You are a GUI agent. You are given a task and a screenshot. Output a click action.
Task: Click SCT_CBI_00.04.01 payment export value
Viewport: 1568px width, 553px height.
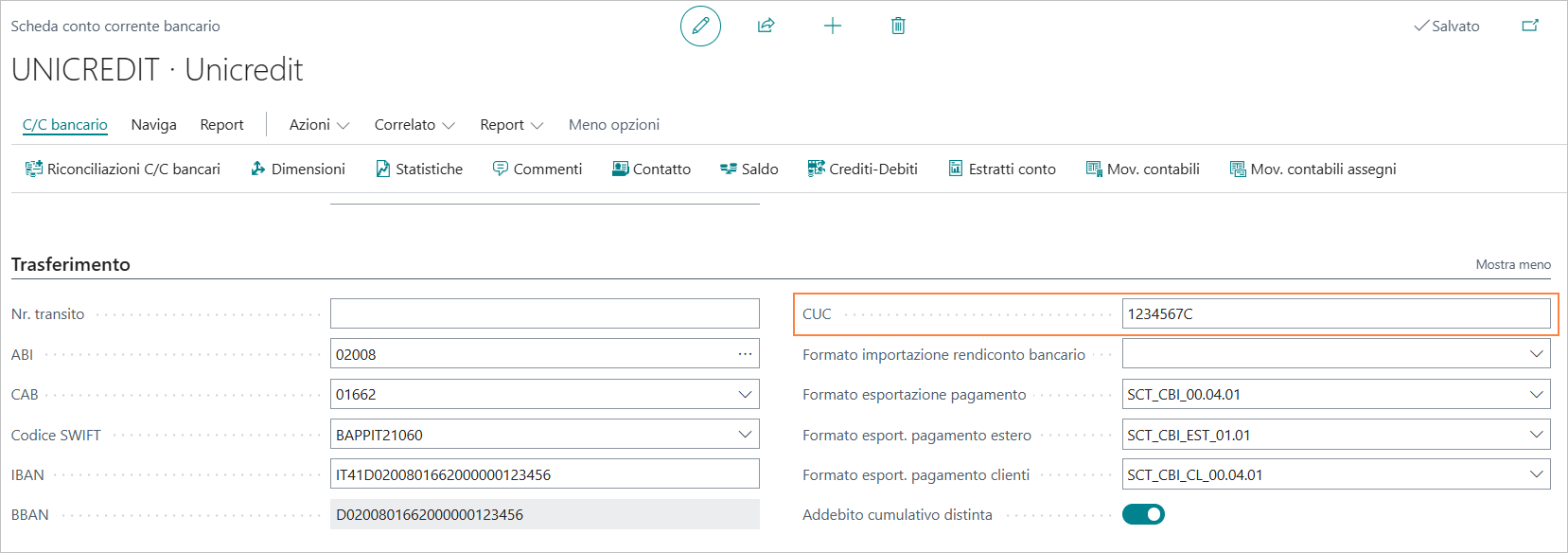1184,394
